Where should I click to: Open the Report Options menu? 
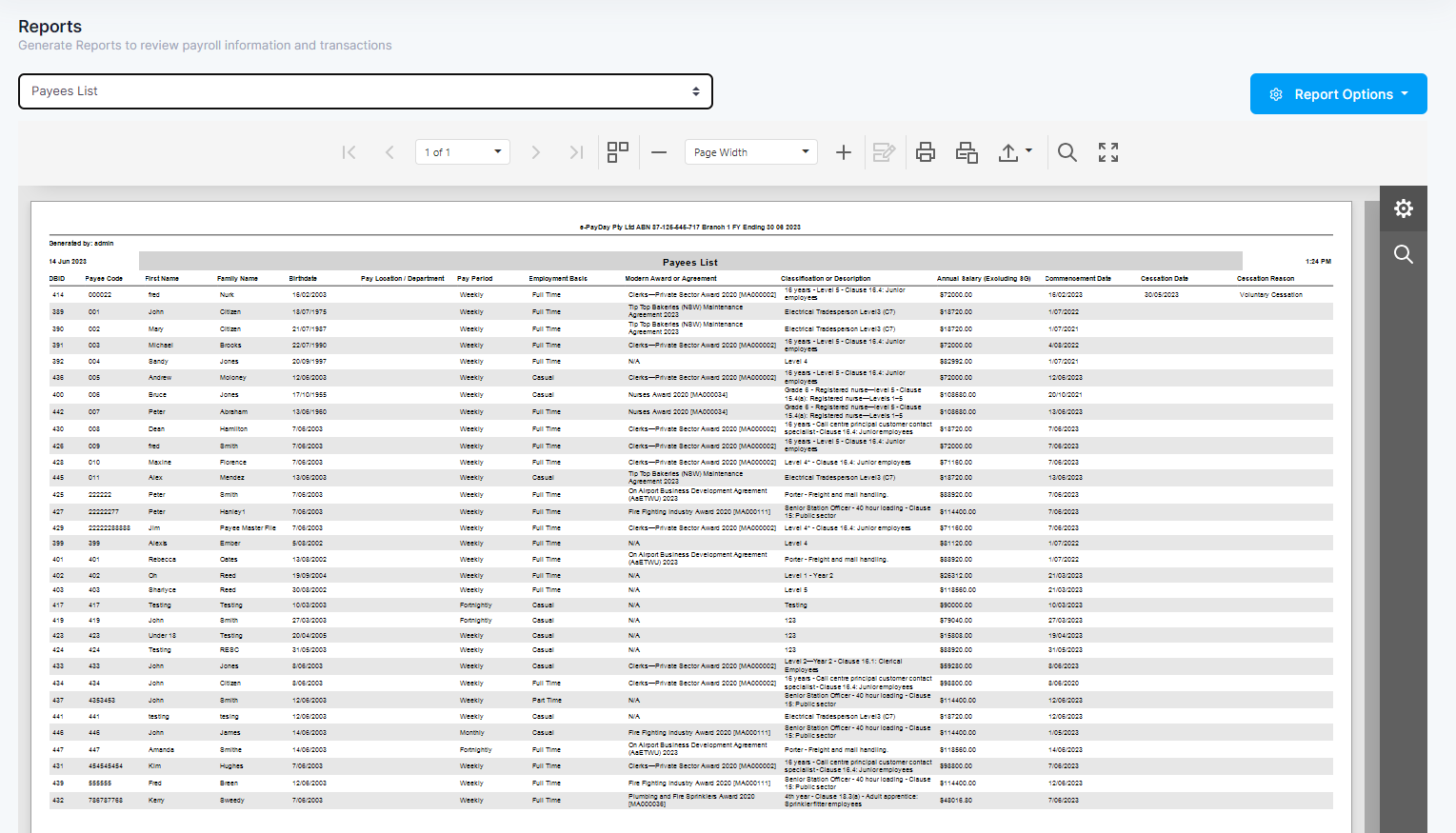[x=1338, y=94]
